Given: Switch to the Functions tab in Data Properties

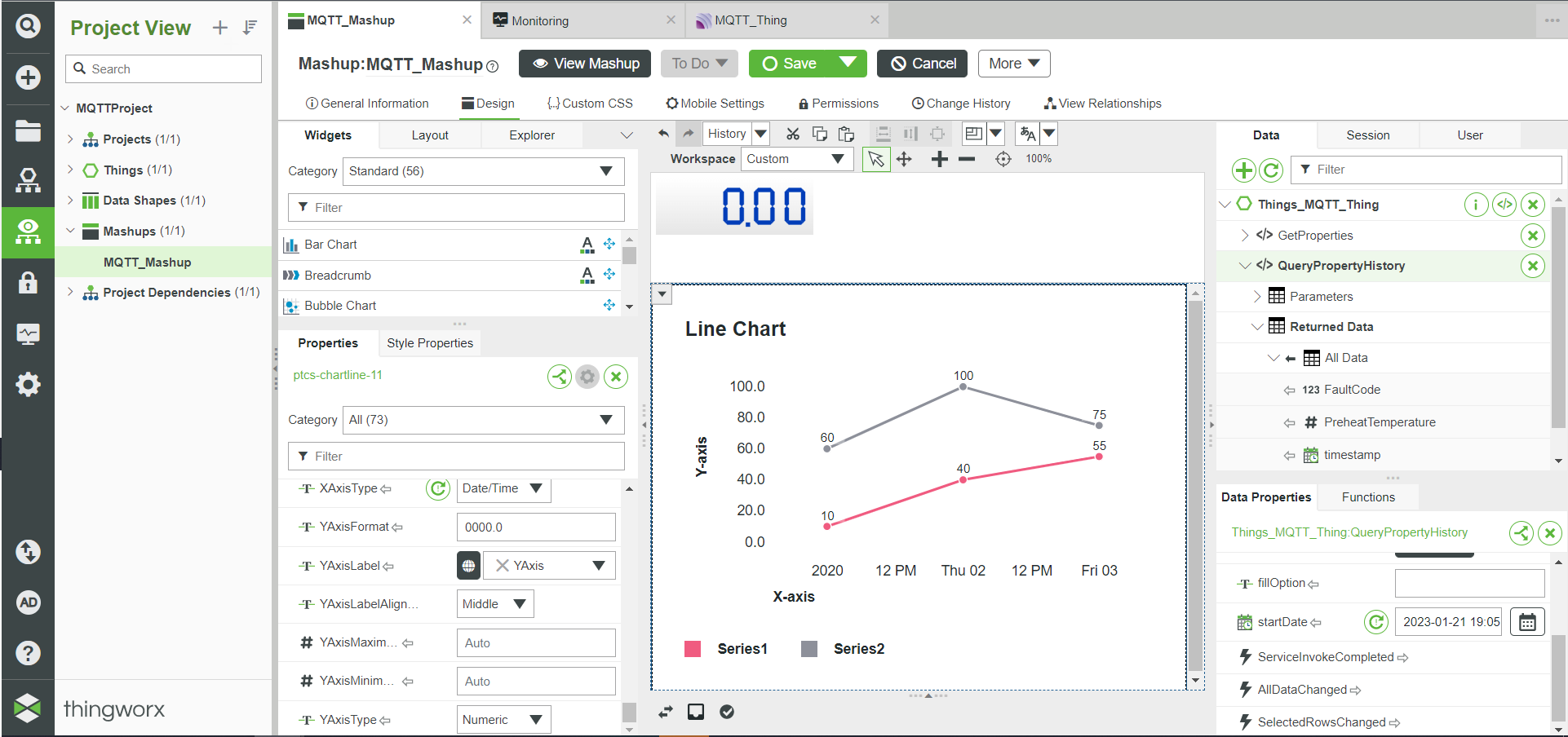Looking at the screenshot, I should [1367, 496].
